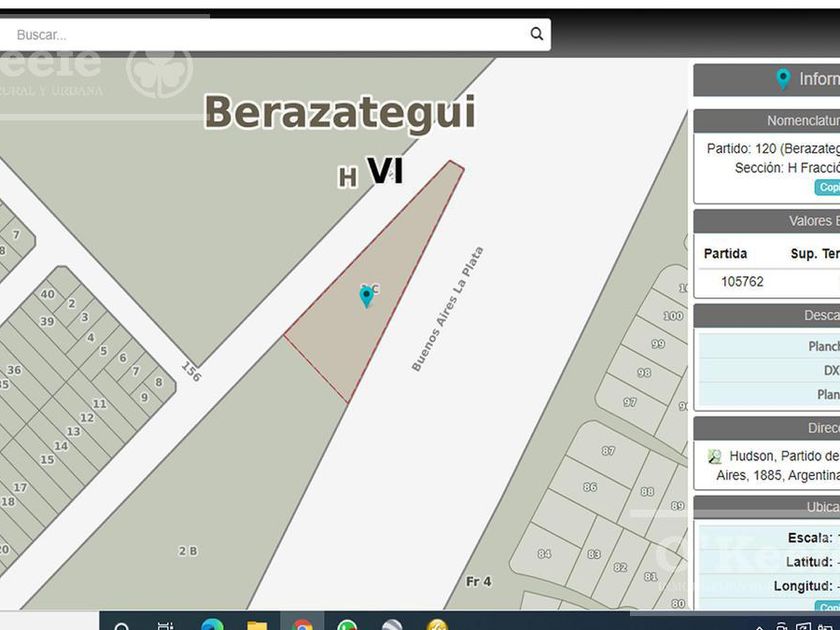
Task: Click the Berazategui map label
Action: pos(340,112)
